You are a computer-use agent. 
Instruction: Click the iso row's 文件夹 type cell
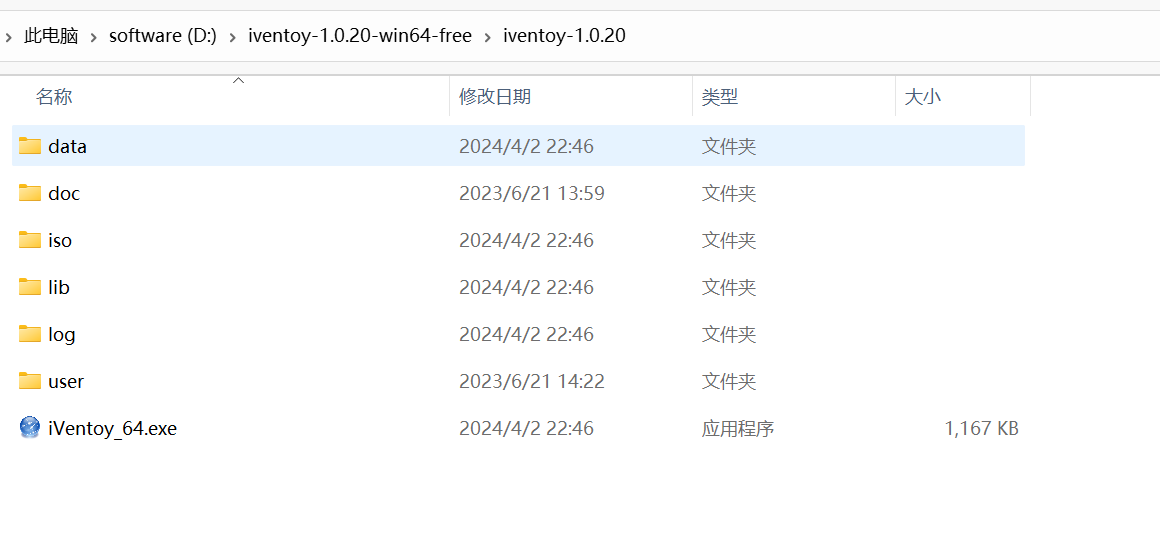[x=729, y=240]
